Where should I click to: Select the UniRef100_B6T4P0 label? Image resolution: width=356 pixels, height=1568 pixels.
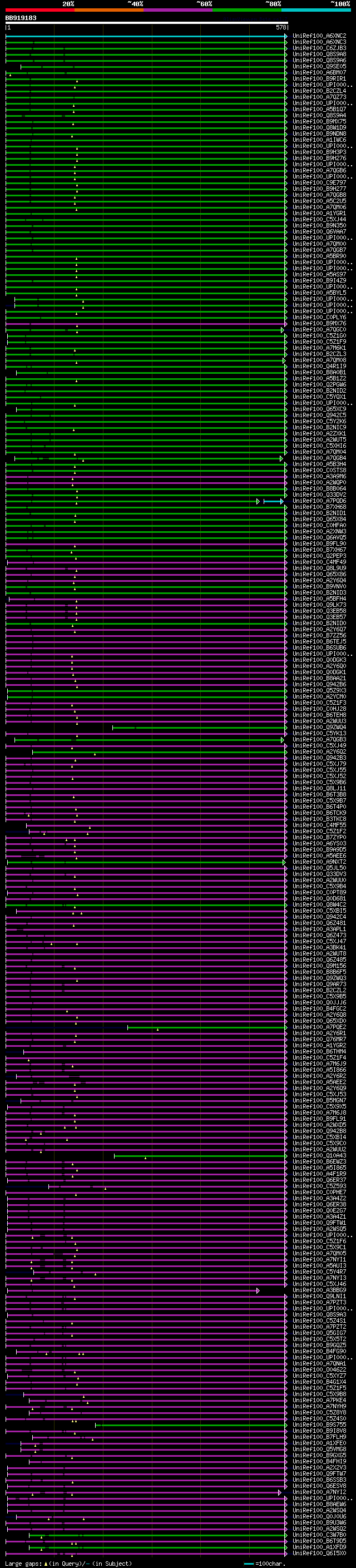(319, 807)
